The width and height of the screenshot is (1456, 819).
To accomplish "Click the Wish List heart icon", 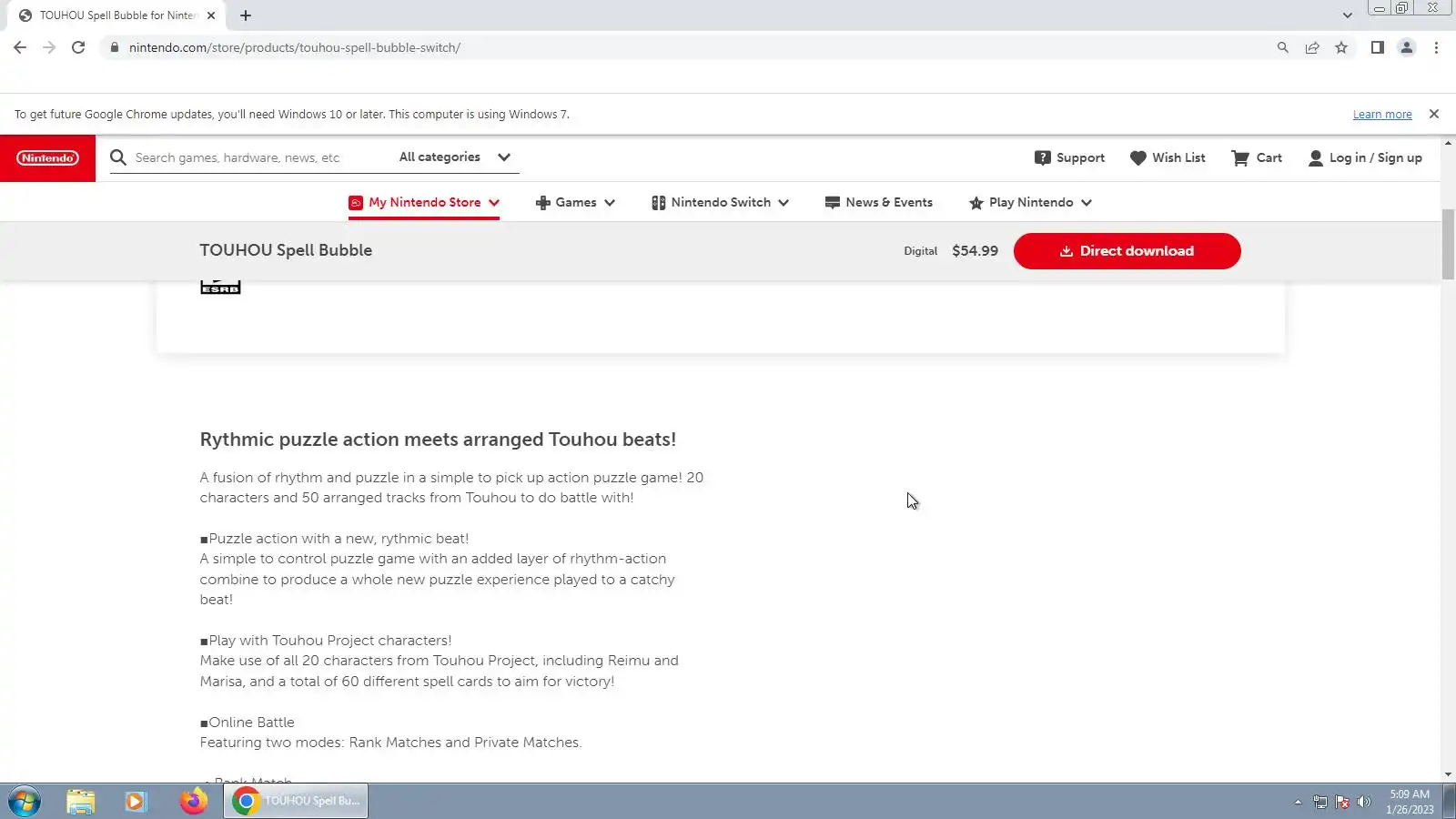I will (x=1138, y=157).
